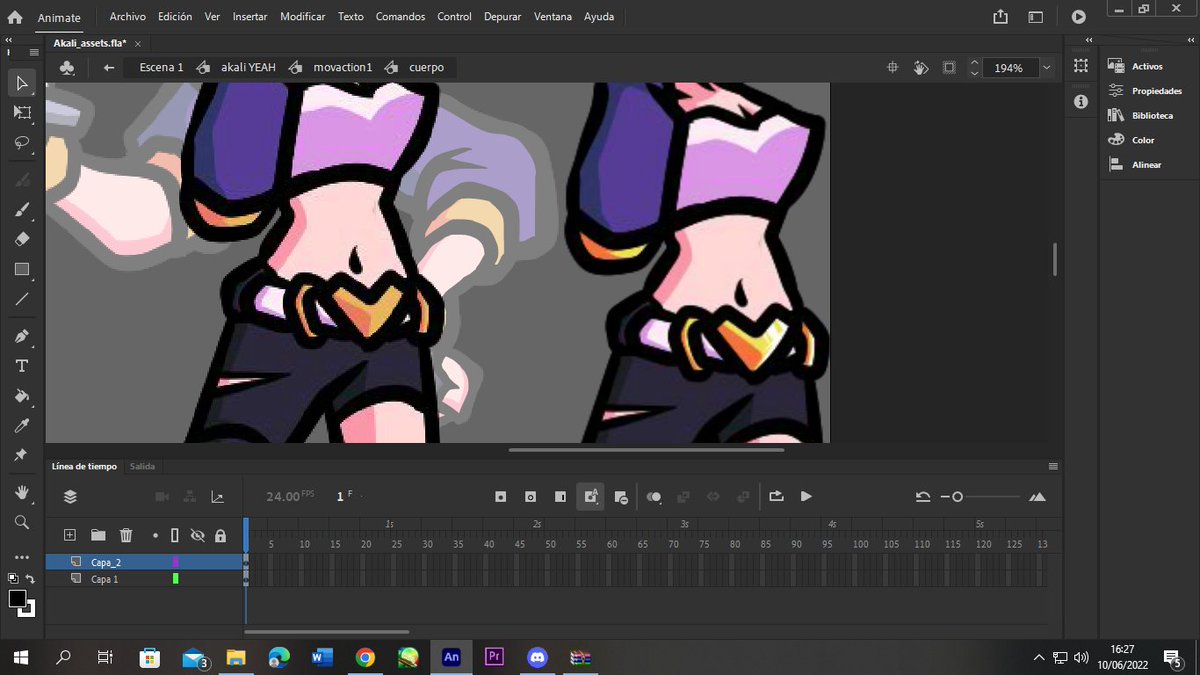Select the Selection arrow tool
Viewport: 1200px width, 675px height.
[x=22, y=83]
